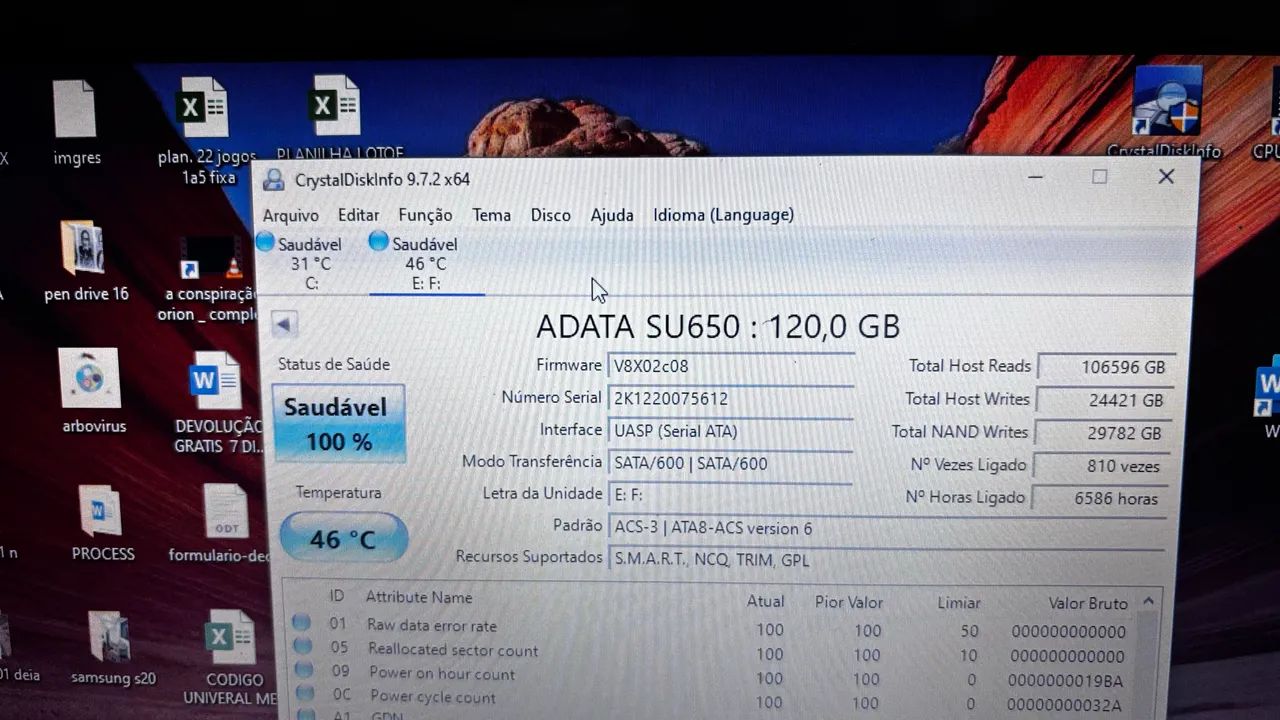Image resolution: width=1280 pixels, height=720 pixels.
Task: Select the Reallocated sector count row
Action: (x=713, y=654)
